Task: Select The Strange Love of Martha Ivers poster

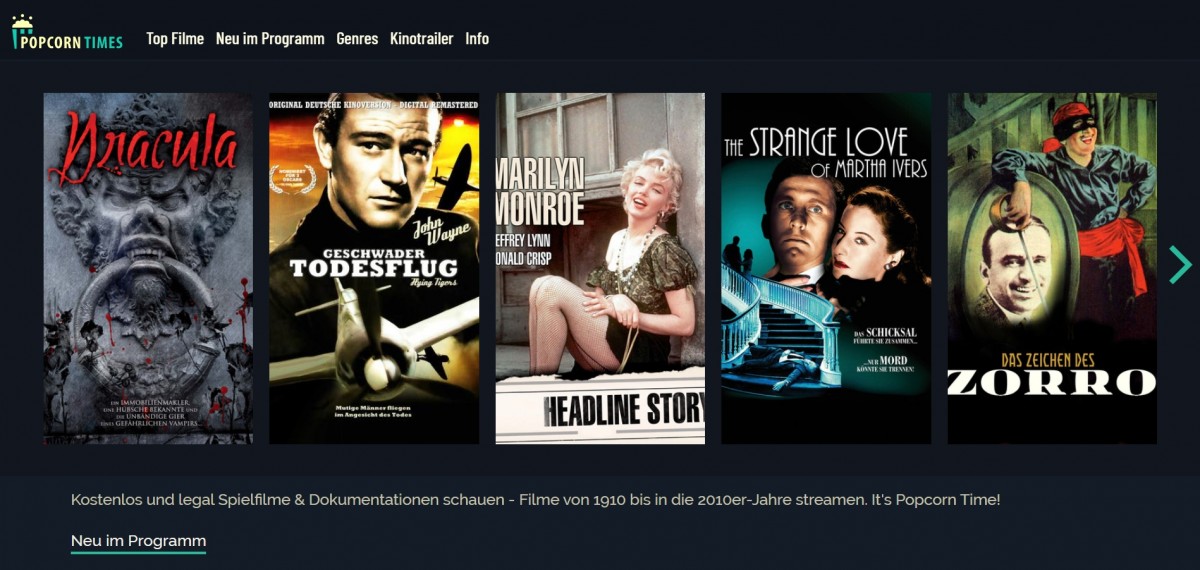Action: pyautogui.click(x=826, y=268)
